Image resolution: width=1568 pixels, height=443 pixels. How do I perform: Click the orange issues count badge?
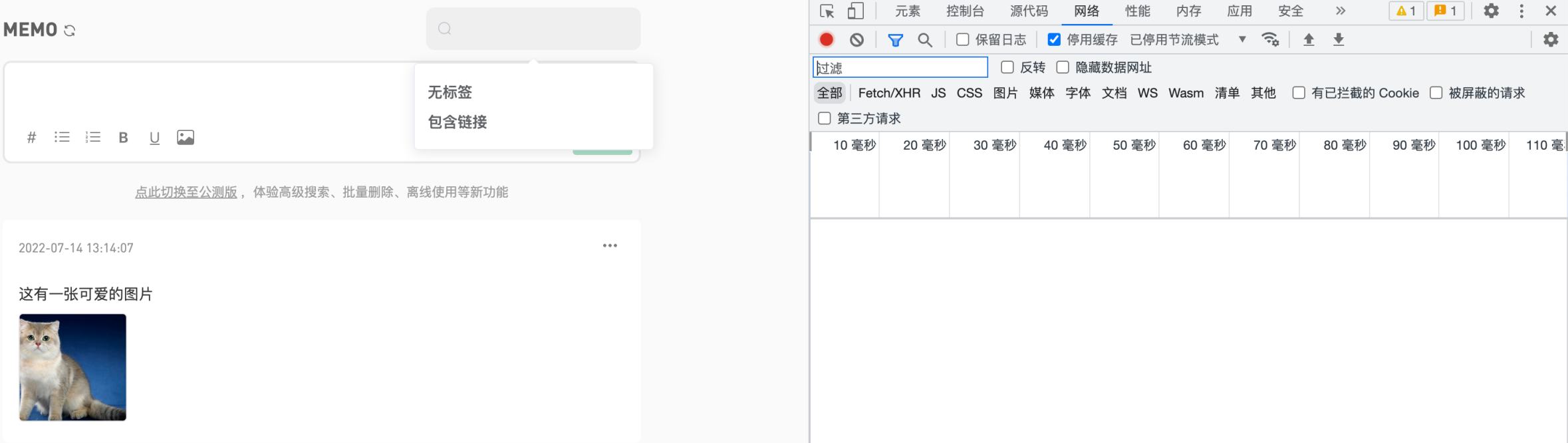coord(1446,11)
